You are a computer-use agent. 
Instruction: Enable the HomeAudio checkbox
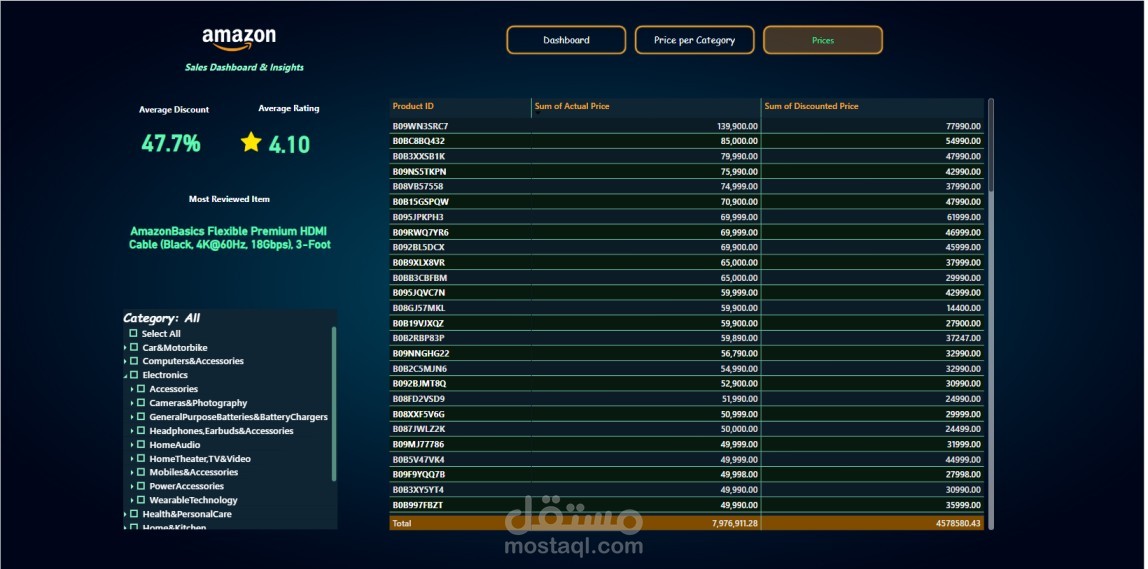pos(141,445)
